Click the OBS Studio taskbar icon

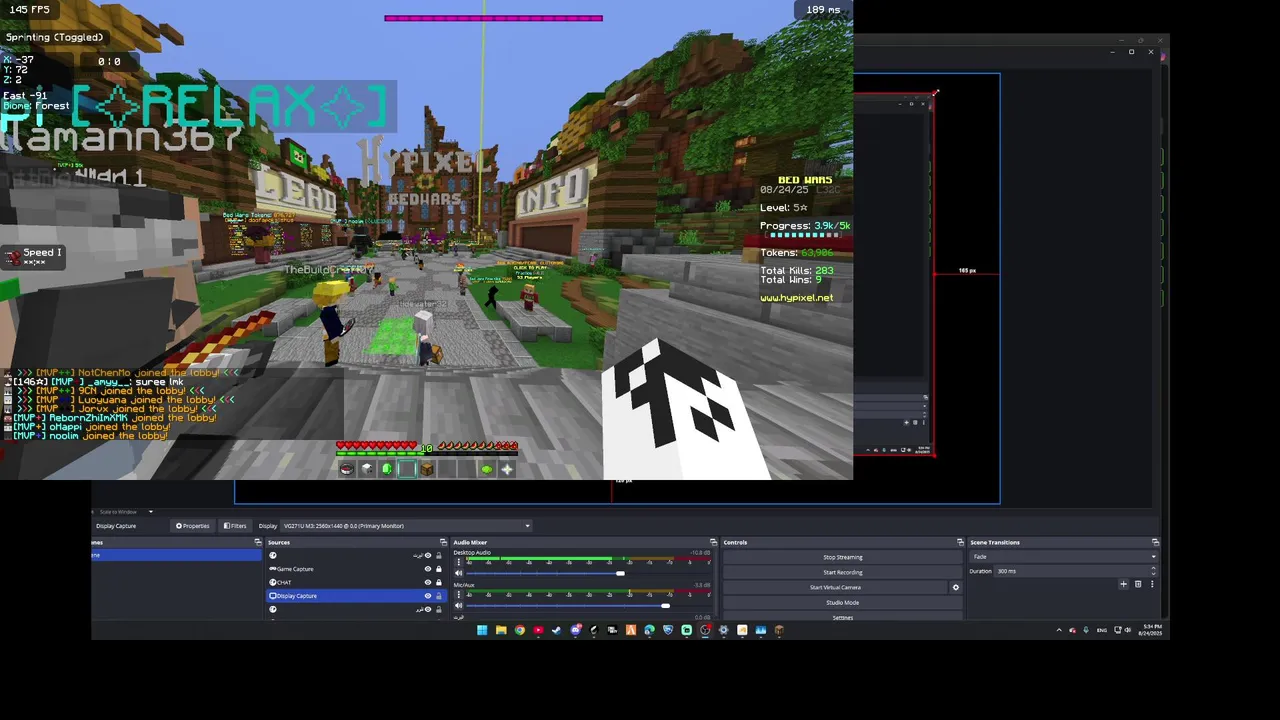tap(705, 630)
